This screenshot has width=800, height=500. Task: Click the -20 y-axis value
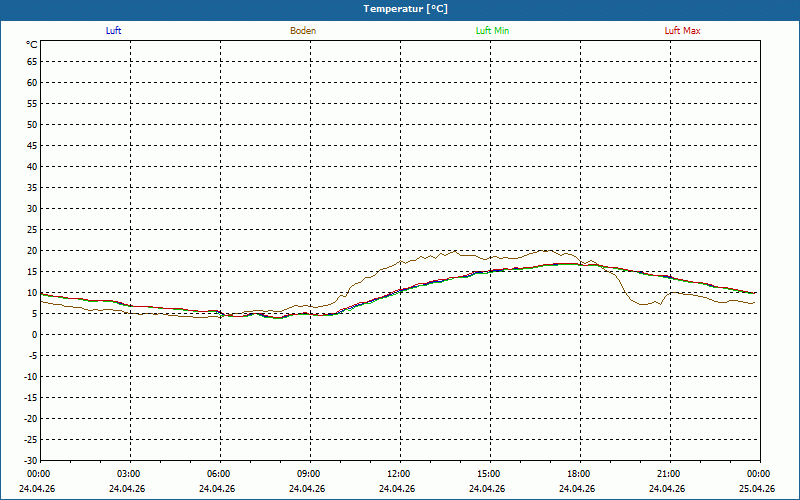tap(31, 418)
